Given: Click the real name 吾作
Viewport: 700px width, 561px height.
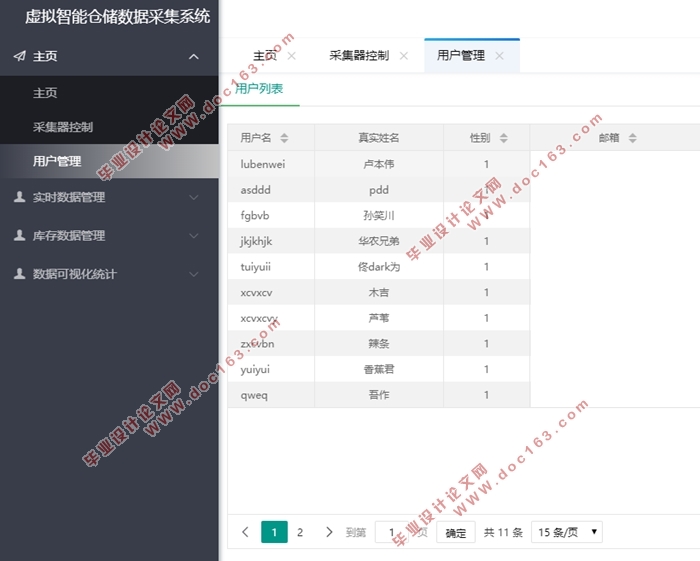Looking at the screenshot, I should pos(379,395).
